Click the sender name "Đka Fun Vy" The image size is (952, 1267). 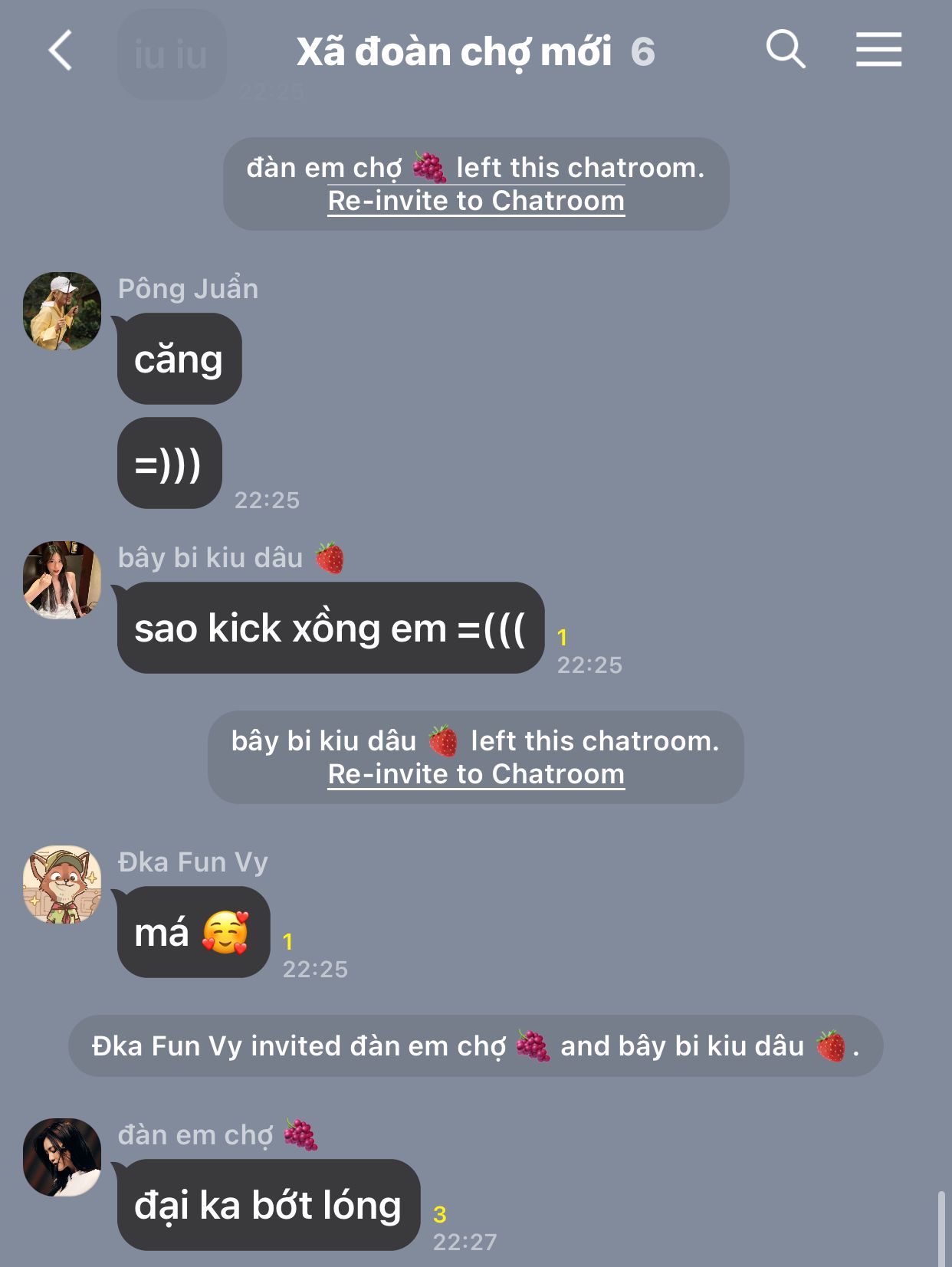point(193,862)
